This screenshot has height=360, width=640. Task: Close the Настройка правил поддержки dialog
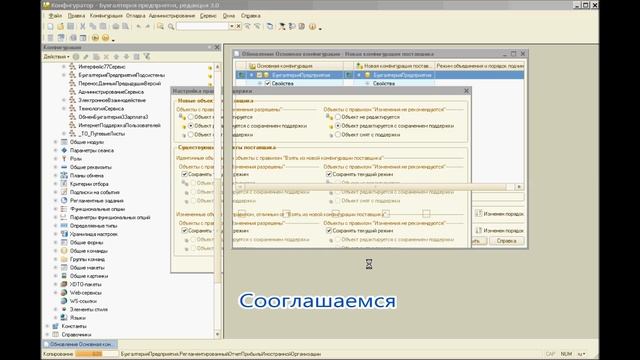(x=467, y=91)
